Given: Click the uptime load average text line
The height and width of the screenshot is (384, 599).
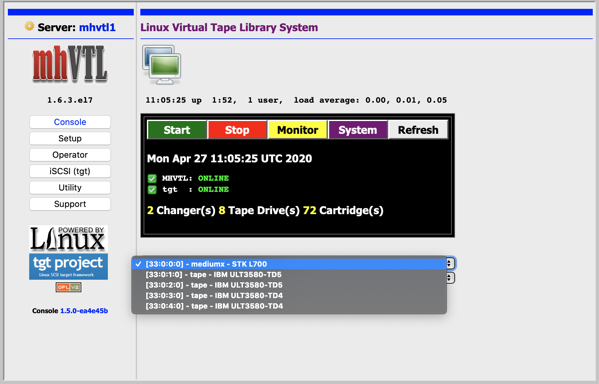Looking at the screenshot, I should (x=296, y=100).
